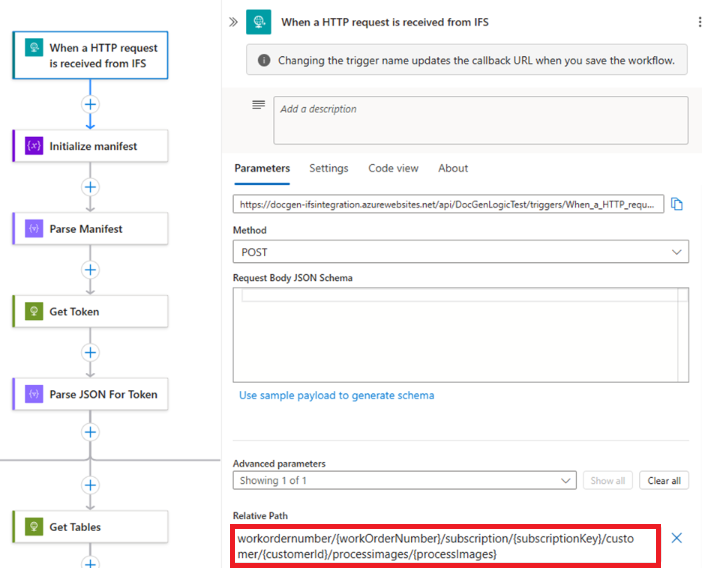Click the Get Token action icon

click(33, 312)
